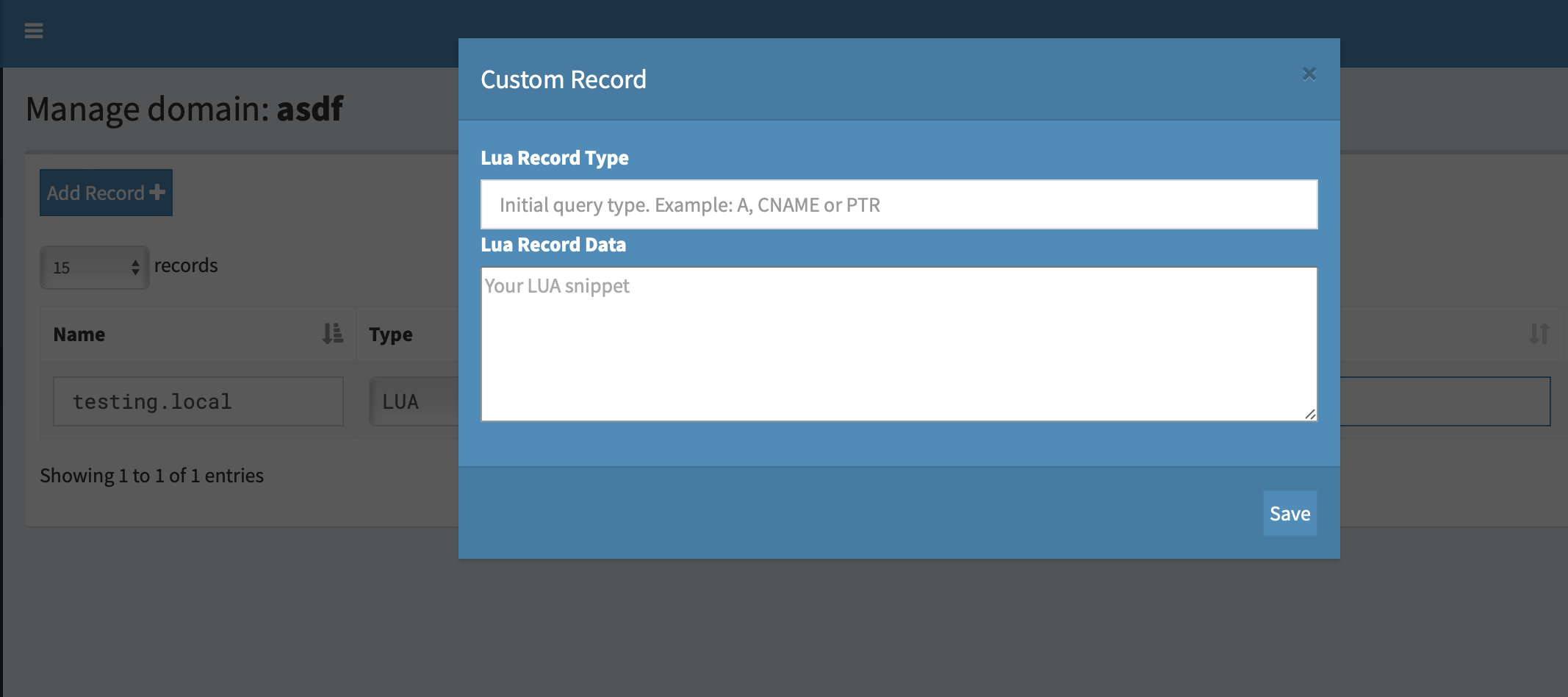1568x697 pixels.
Task: Save the custom LUA record
Action: (x=1290, y=513)
